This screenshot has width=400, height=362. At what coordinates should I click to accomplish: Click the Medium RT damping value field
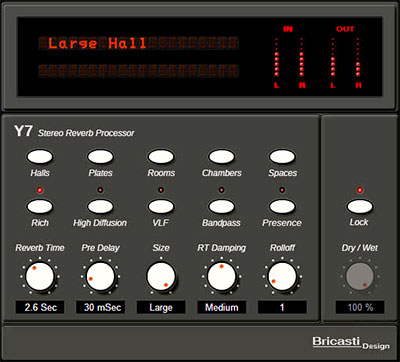221,307
